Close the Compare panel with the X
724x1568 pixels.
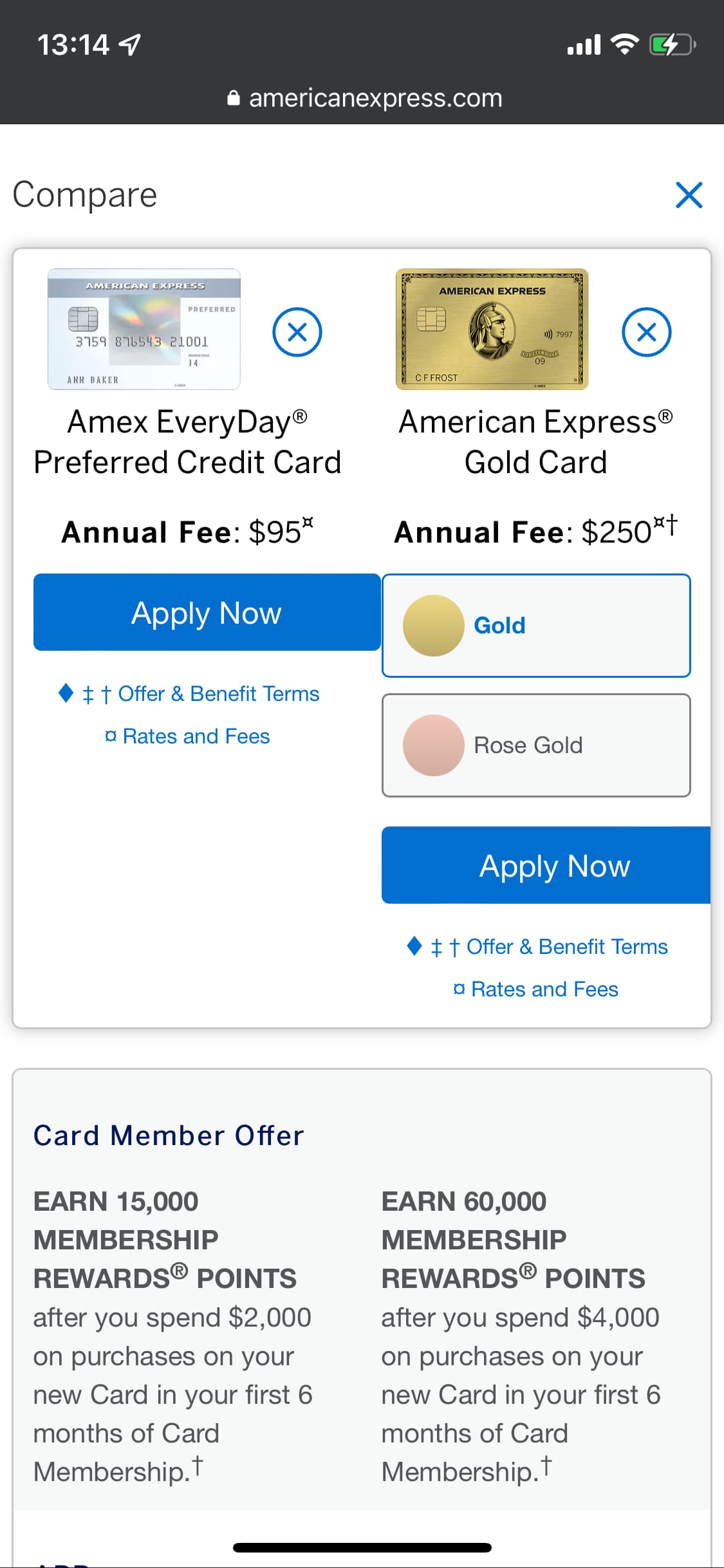point(689,195)
